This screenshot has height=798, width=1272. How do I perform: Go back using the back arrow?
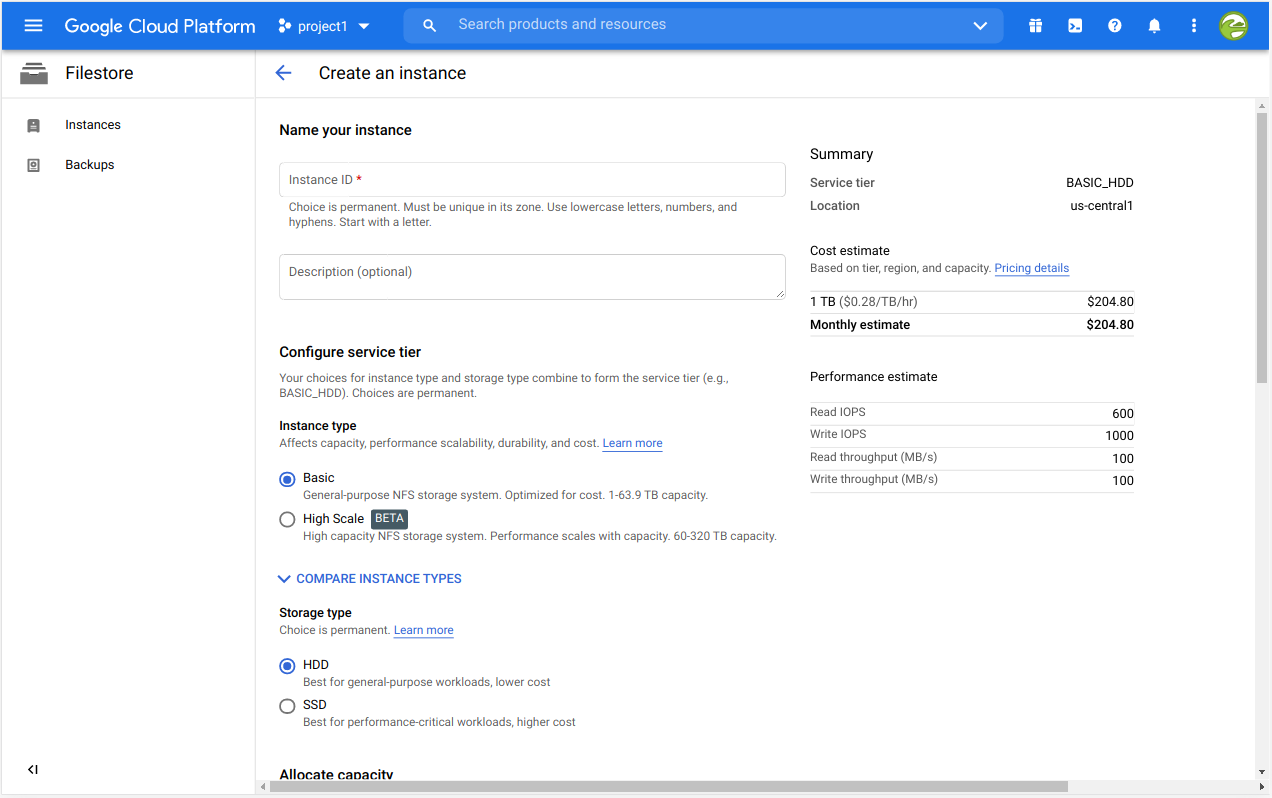[283, 73]
